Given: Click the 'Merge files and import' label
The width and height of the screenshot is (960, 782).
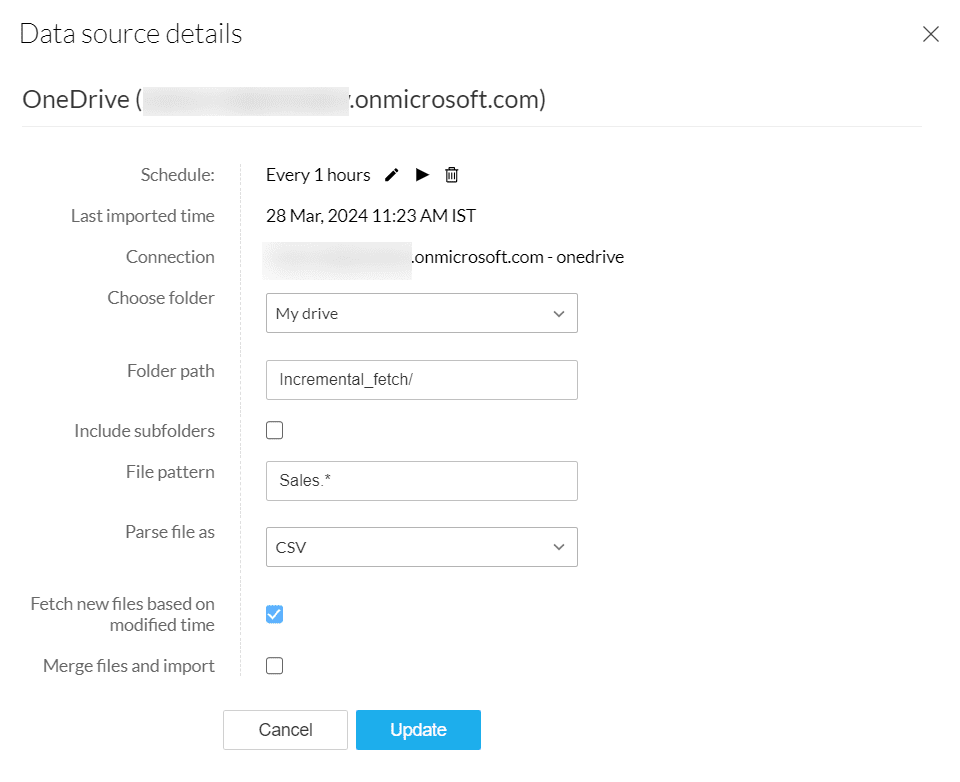Looking at the screenshot, I should pyautogui.click(x=129, y=666).
